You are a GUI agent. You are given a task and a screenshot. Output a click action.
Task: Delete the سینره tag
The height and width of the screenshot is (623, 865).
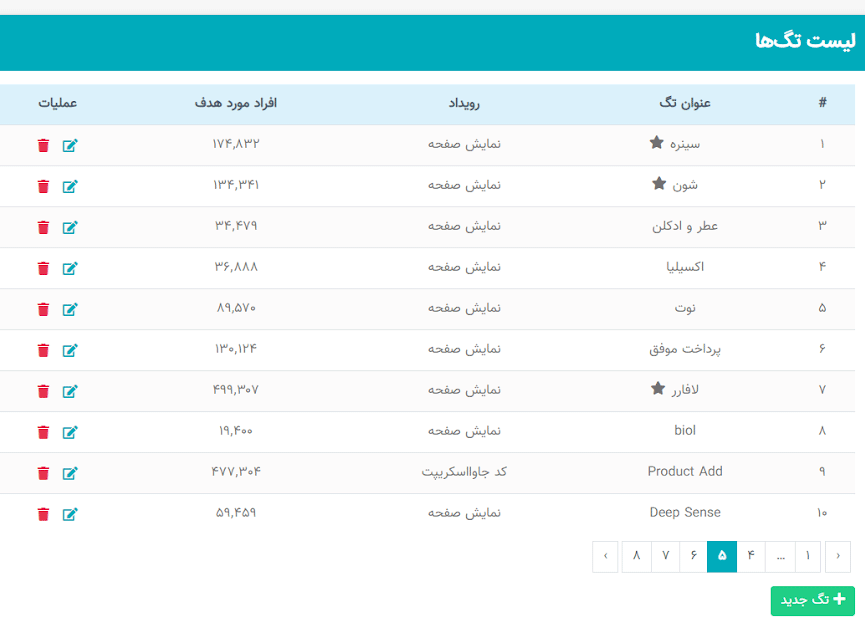pos(43,146)
